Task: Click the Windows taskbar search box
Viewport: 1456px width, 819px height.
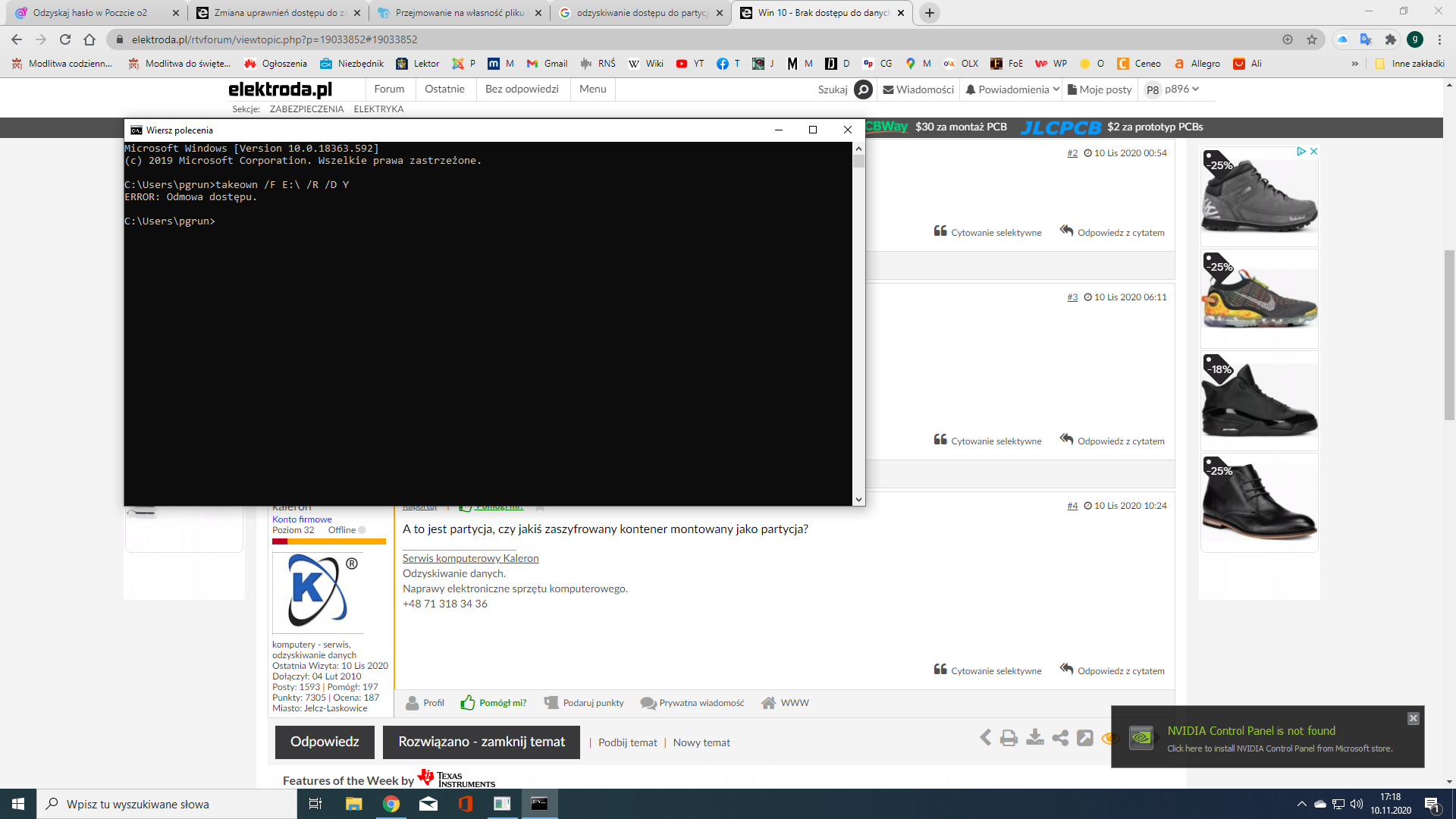Action: 167,804
